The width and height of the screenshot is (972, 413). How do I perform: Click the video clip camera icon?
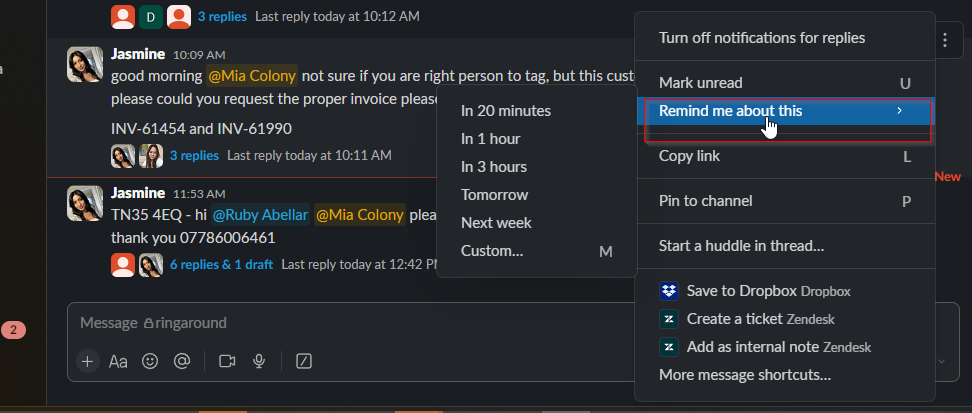(227, 361)
